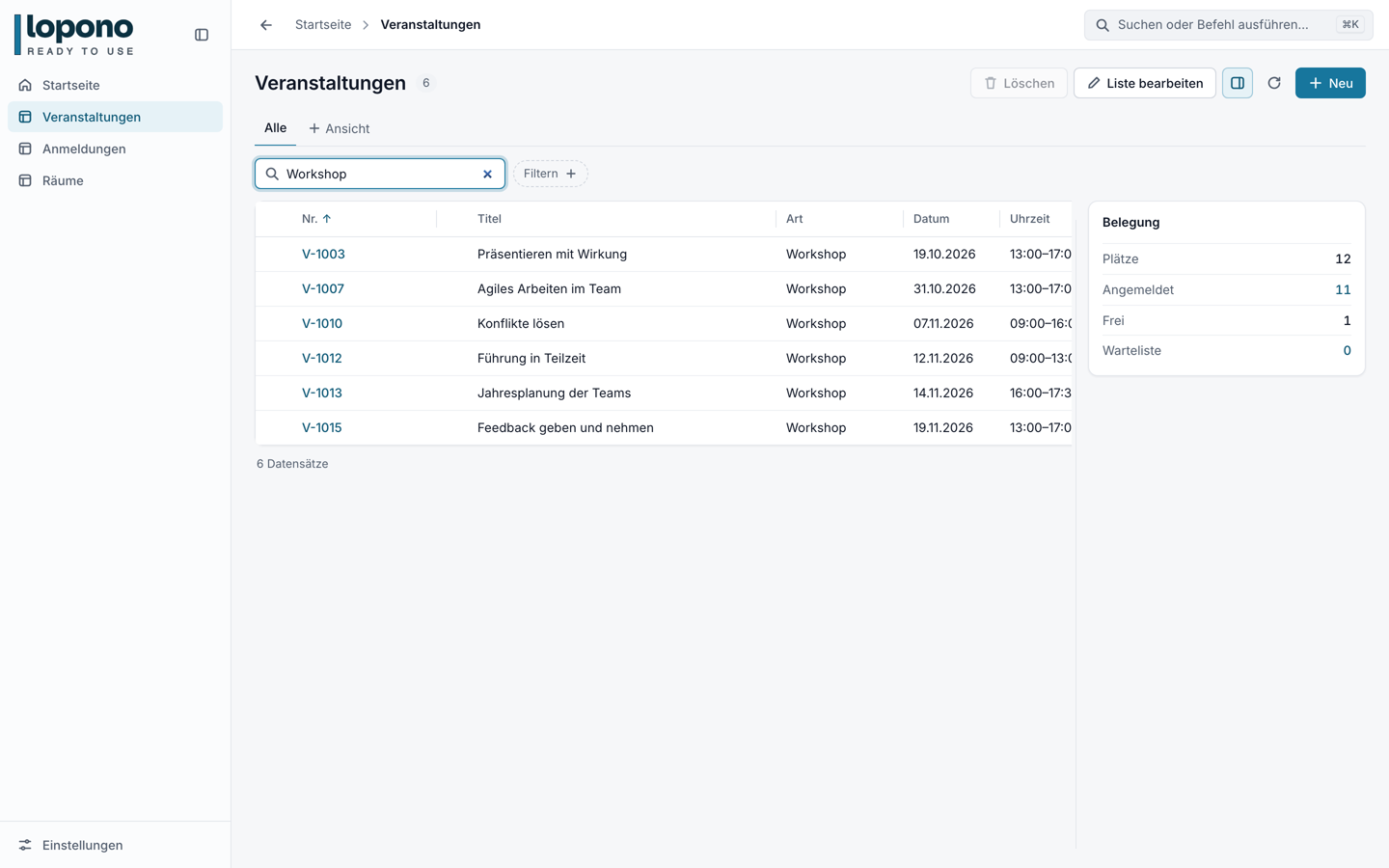The image size is (1389, 868).
Task: Open record V-1015
Action: point(322,428)
